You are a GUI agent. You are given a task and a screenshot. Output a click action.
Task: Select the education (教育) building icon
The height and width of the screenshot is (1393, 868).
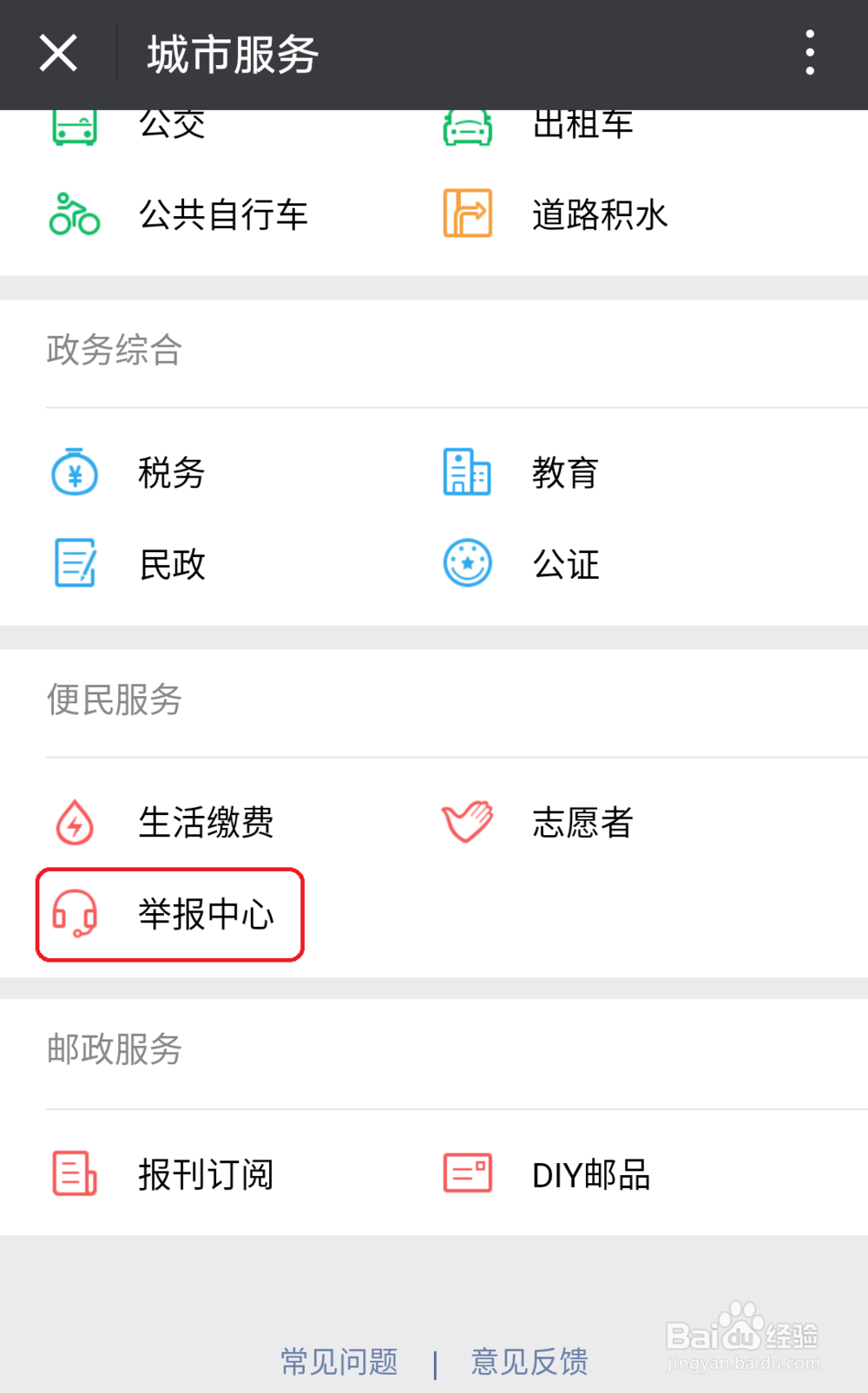[467, 472]
